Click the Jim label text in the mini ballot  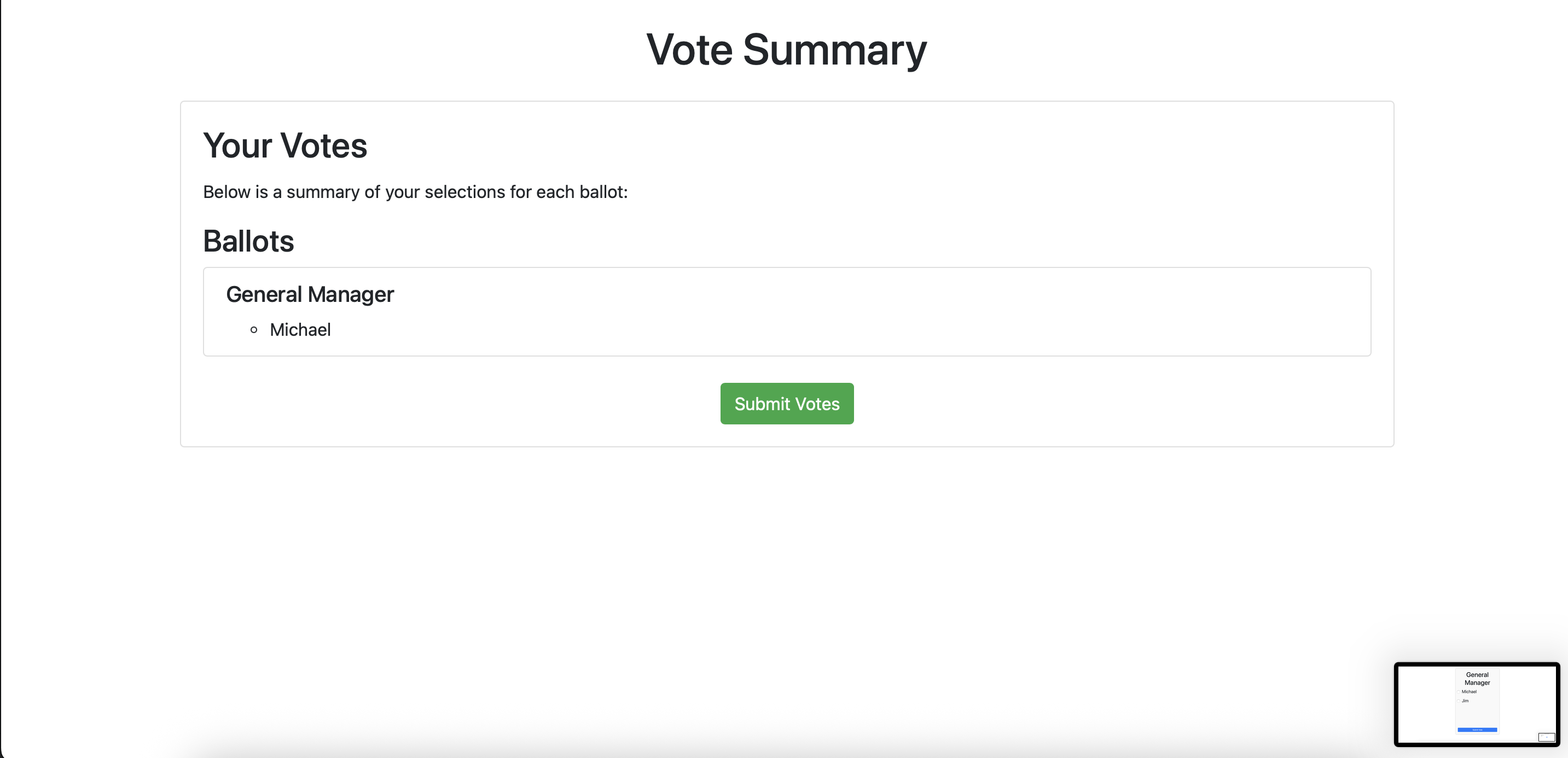[x=1466, y=701]
